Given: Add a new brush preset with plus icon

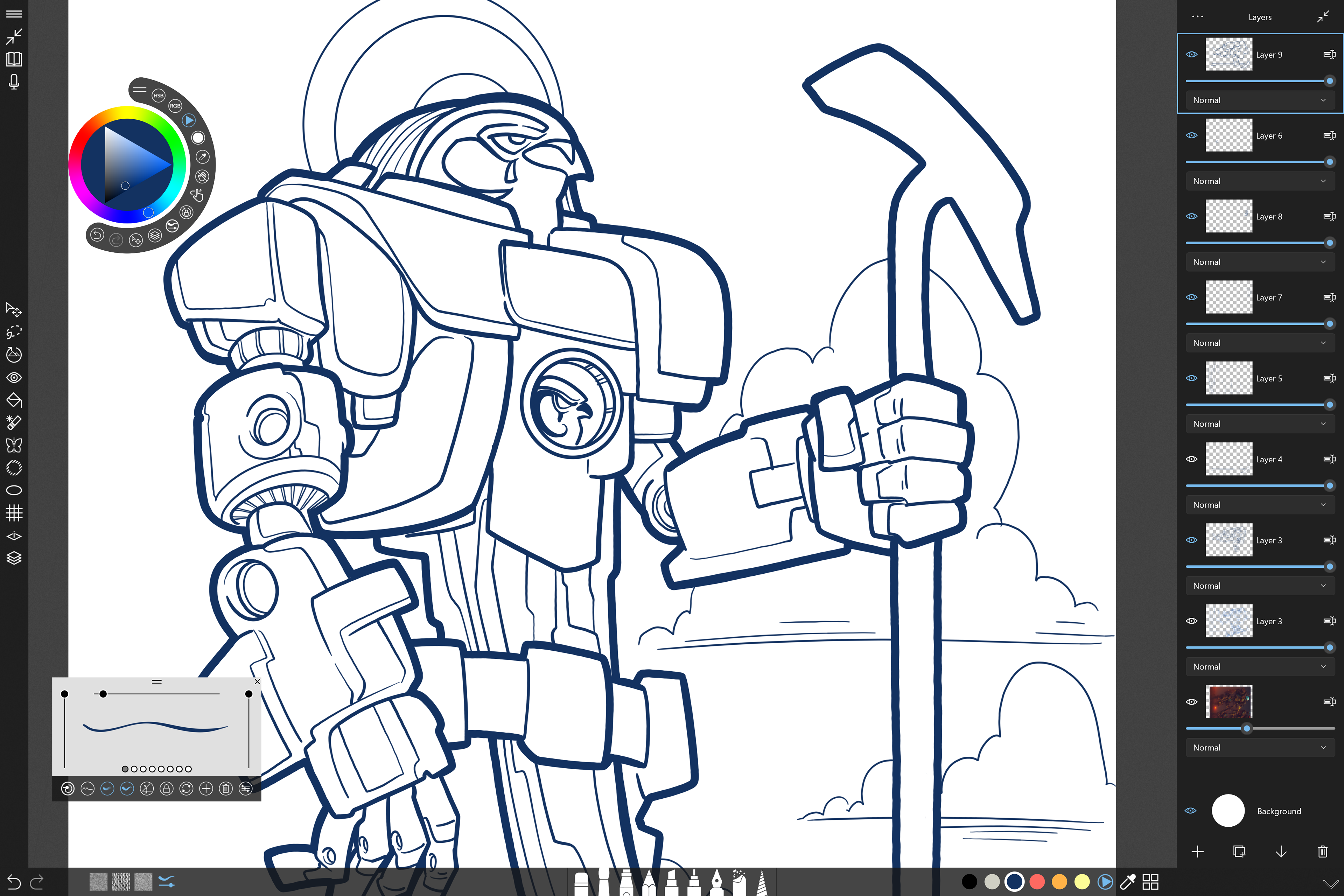Looking at the screenshot, I should point(206,789).
